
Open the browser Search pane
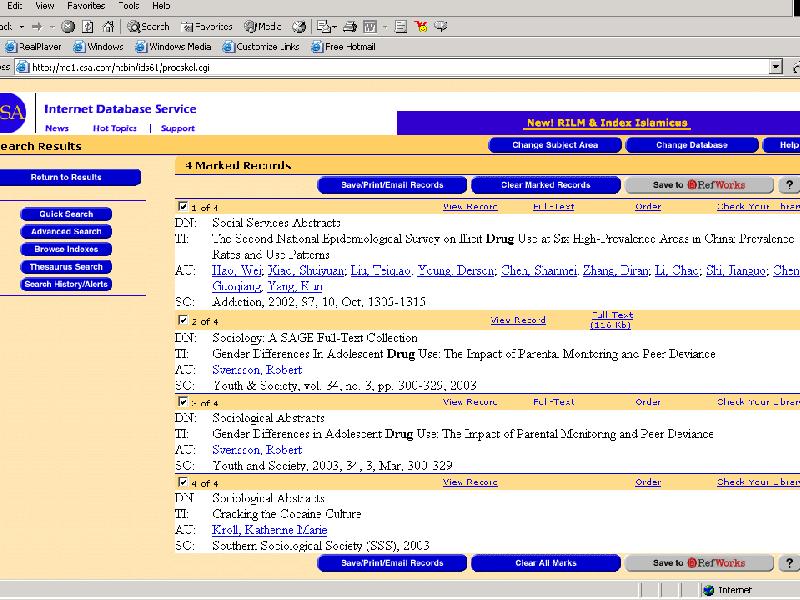coord(148,27)
